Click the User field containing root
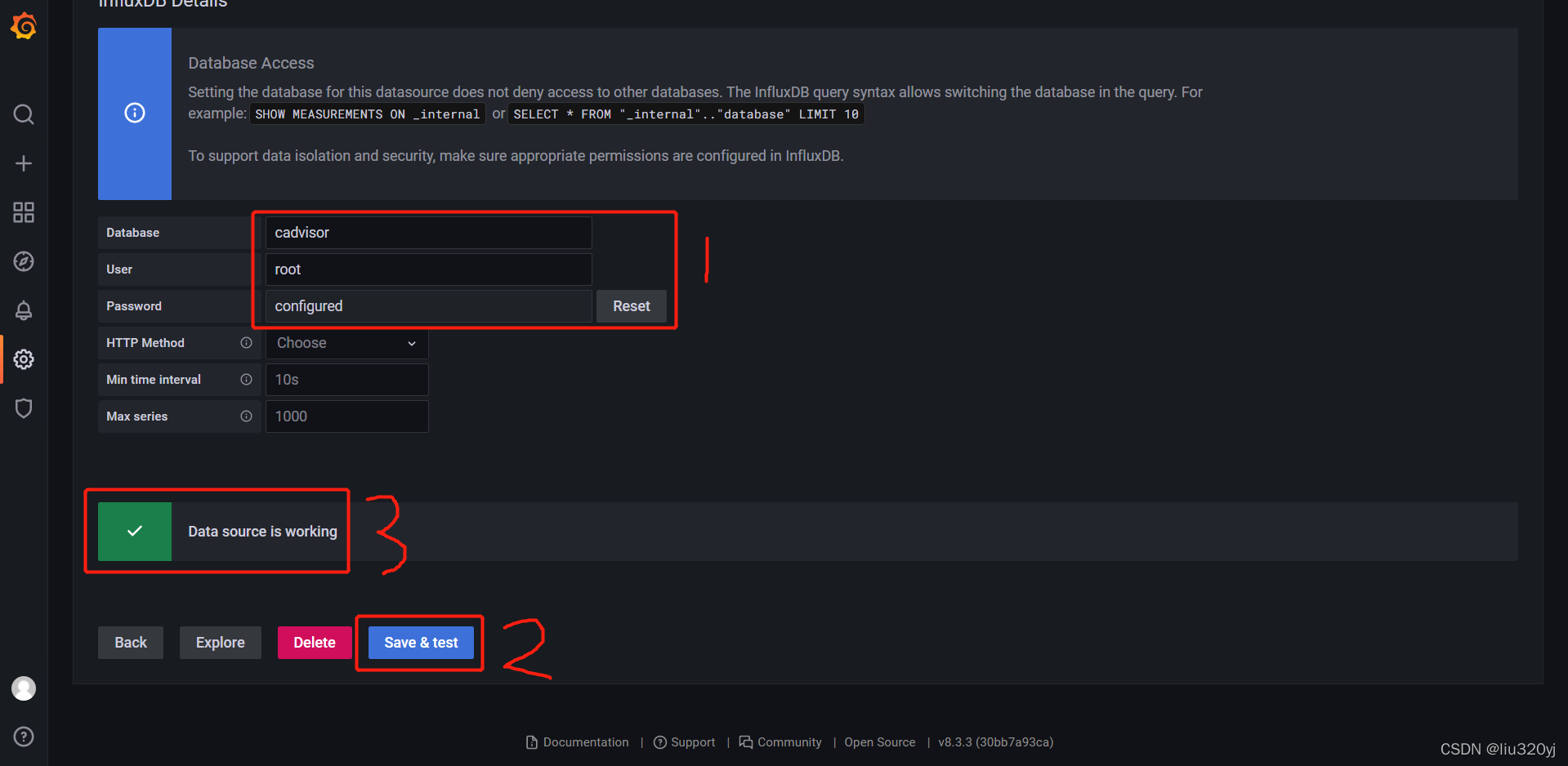Screen dimensions: 1568x766 [428, 269]
